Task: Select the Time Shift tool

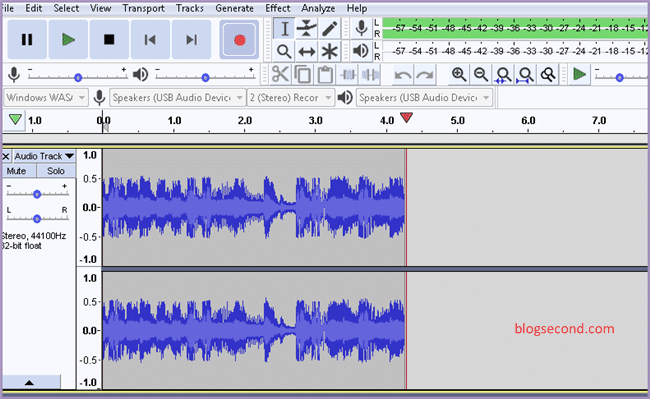Action: point(307,51)
